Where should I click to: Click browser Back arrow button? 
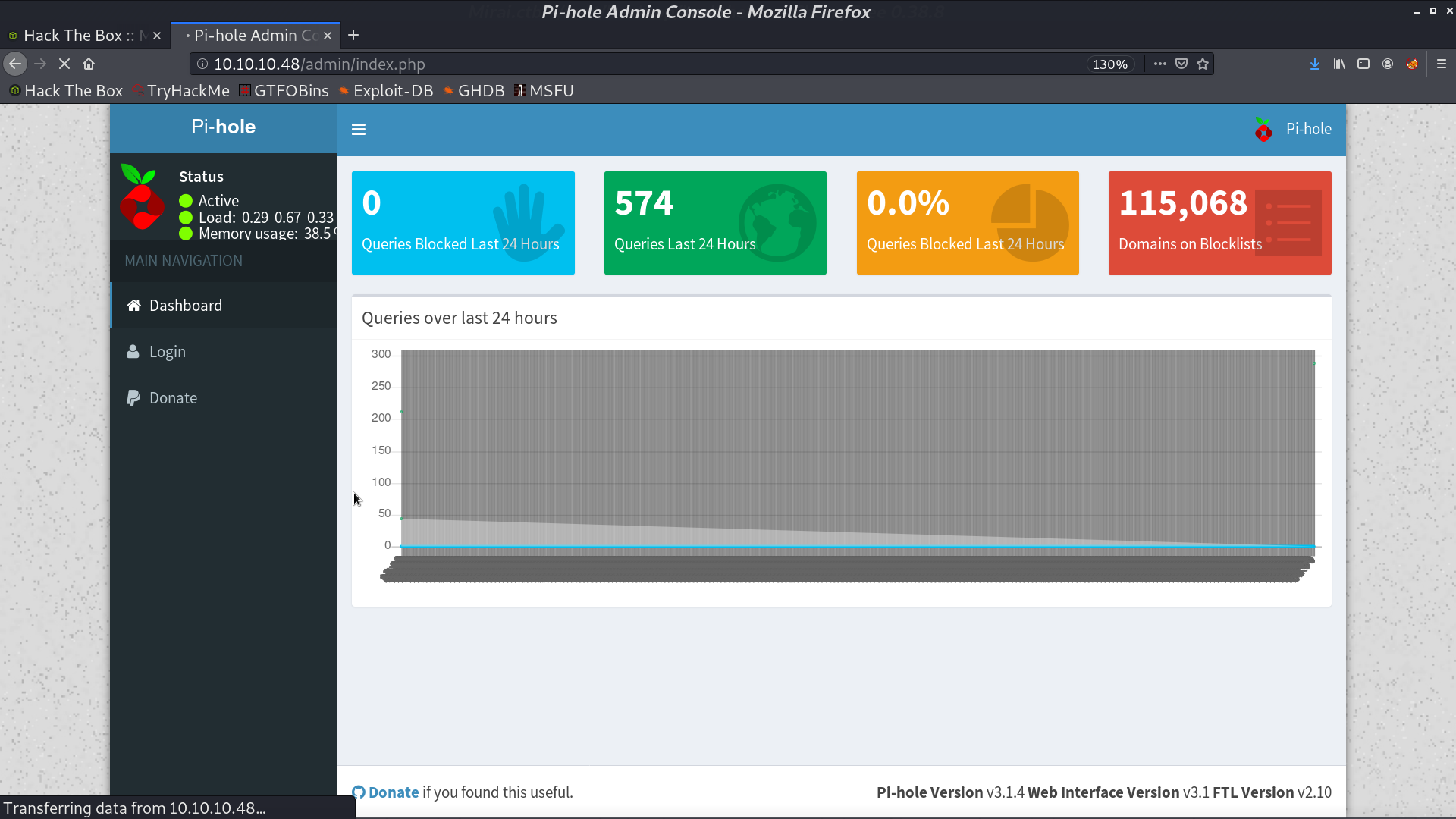pos(15,64)
